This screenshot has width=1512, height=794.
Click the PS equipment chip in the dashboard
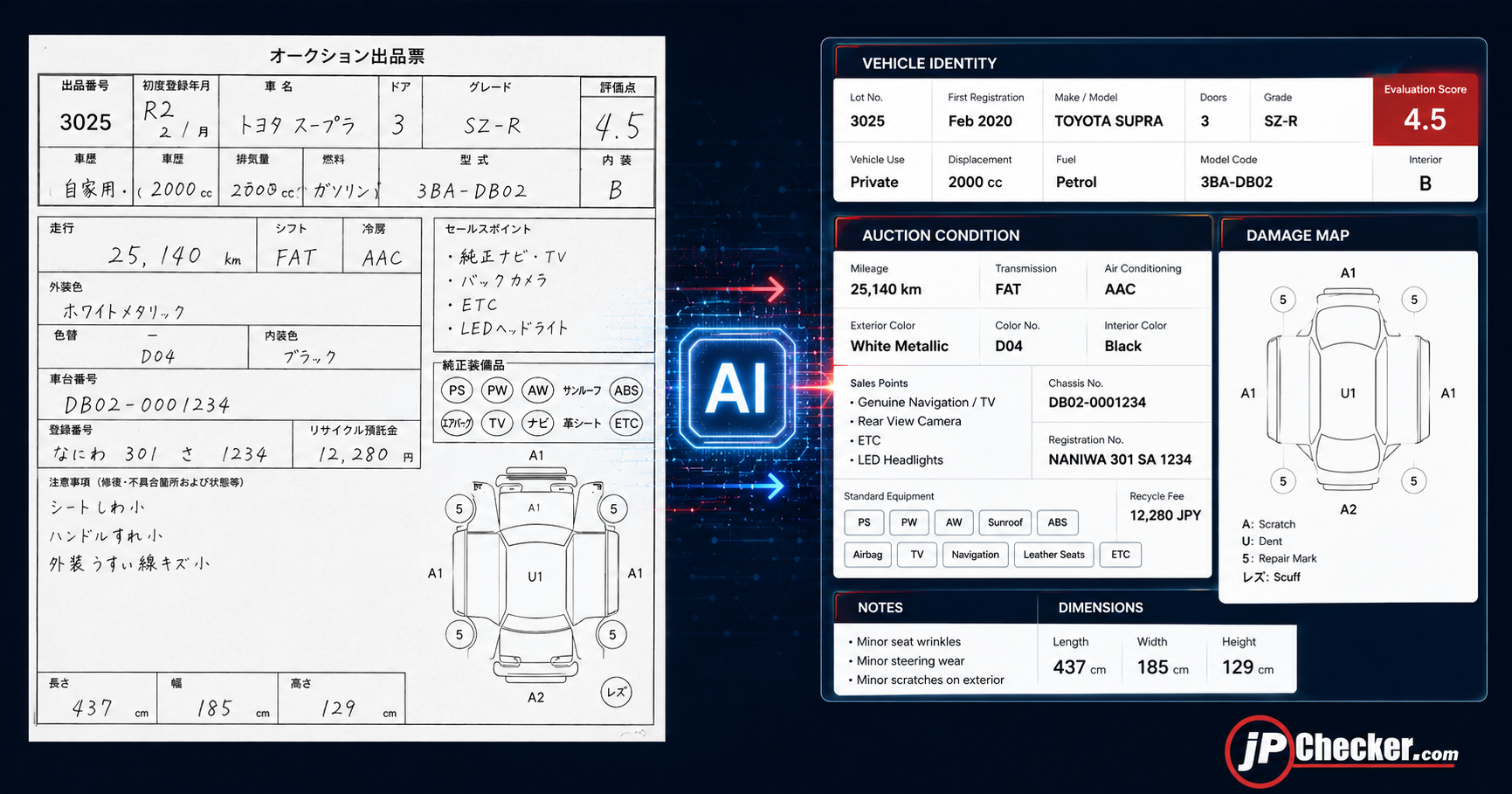(864, 522)
